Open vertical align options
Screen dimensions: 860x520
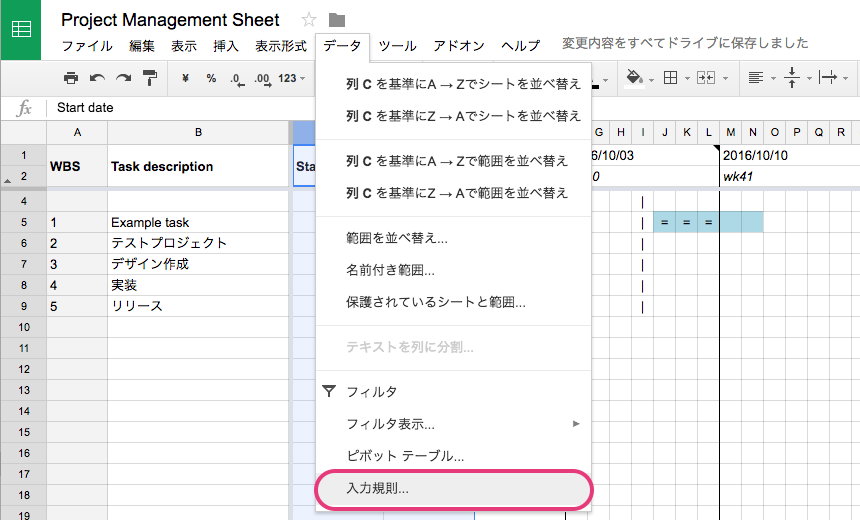tap(791, 78)
